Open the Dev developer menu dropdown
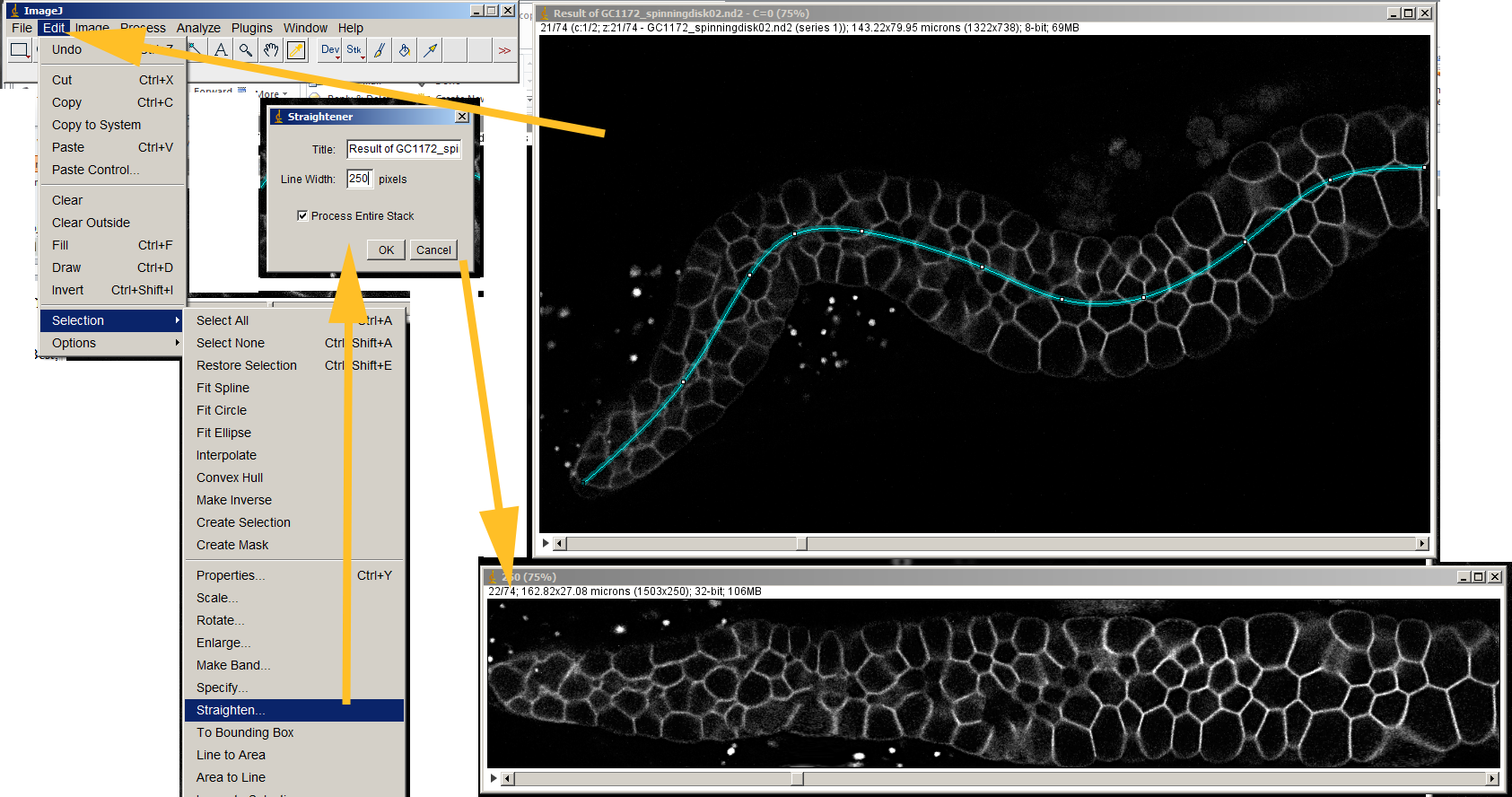1512x797 pixels. (330, 50)
